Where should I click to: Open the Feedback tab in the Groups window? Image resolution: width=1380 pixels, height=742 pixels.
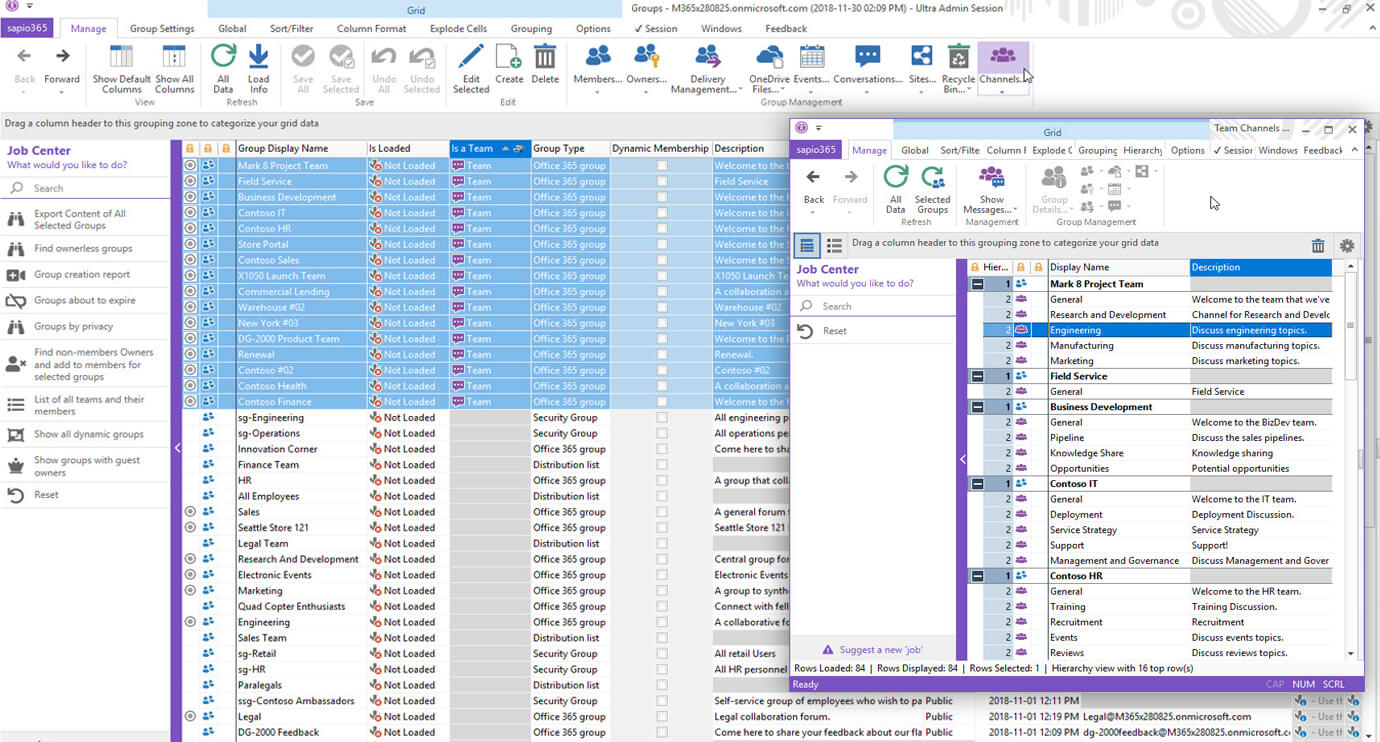click(786, 29)
